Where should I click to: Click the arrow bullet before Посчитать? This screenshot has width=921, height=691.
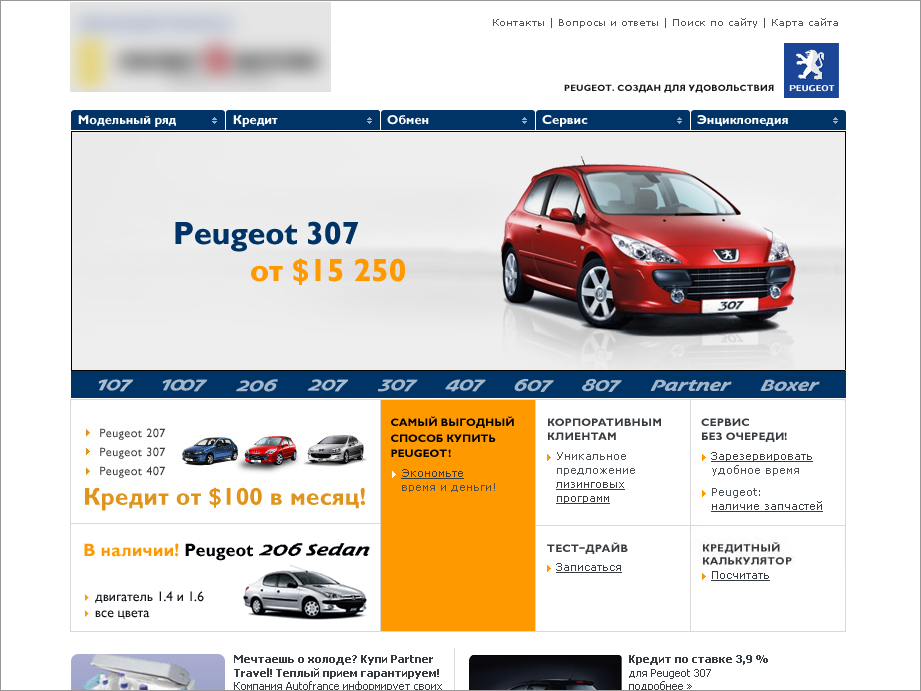click(x=704, y=576)
